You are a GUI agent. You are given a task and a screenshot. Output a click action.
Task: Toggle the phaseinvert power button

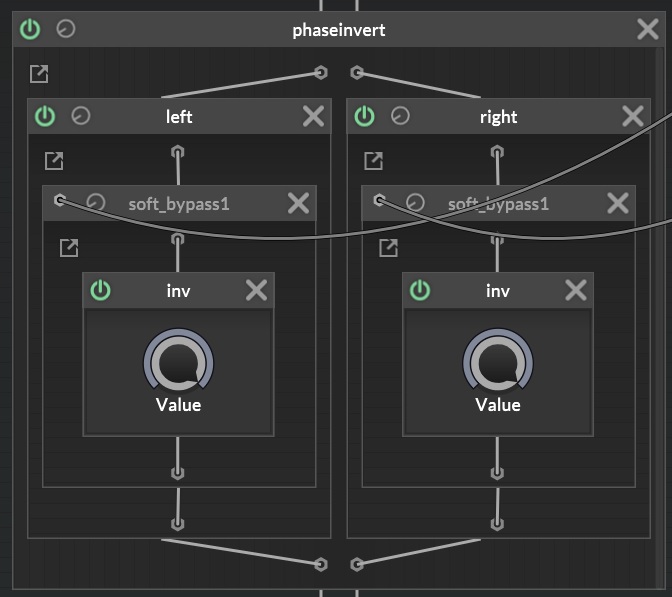pyautogui.click(x=30, y=29)
